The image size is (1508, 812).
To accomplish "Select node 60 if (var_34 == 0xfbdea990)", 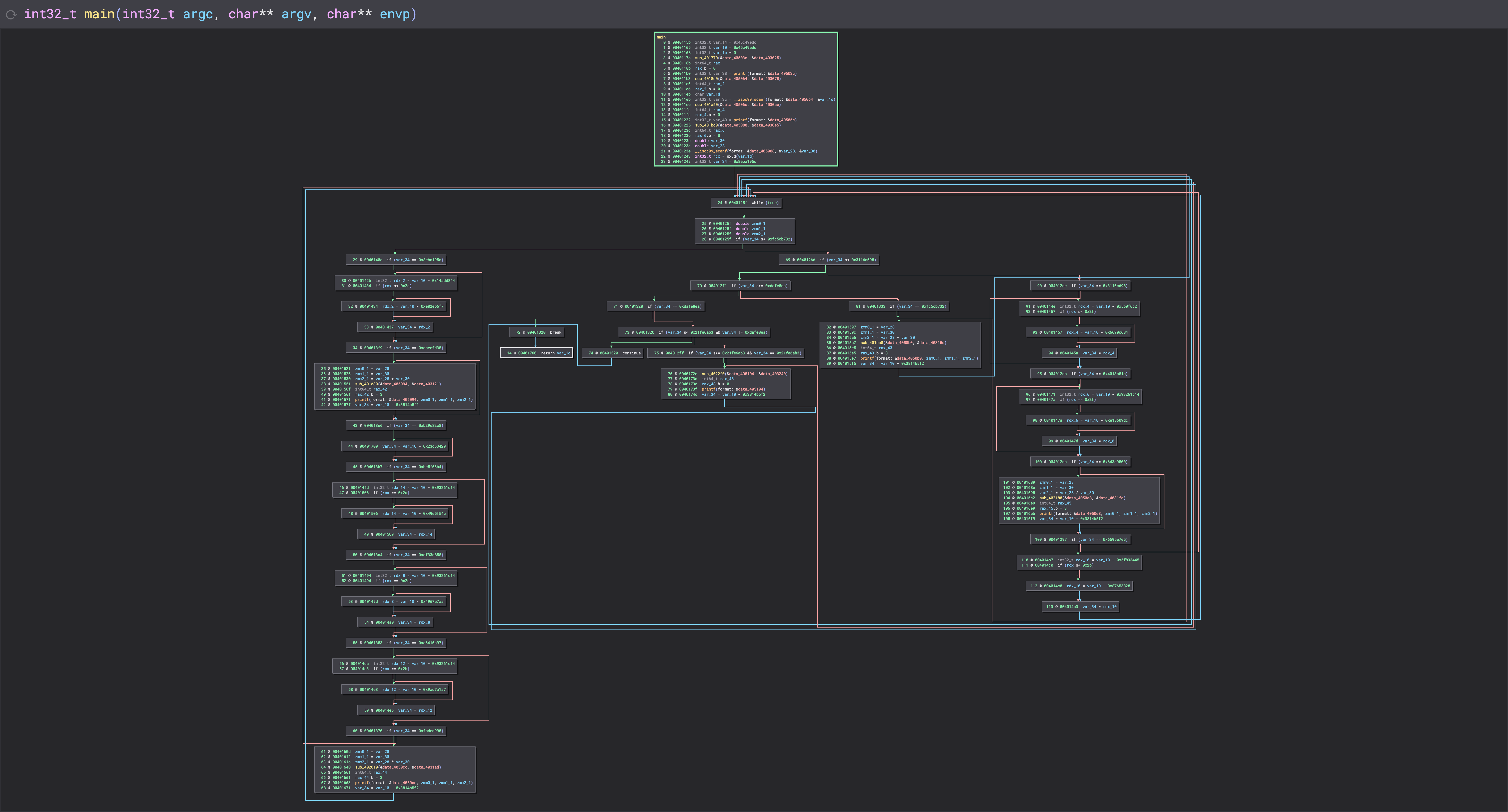I will pyautogui.click(x=397, y=731).
